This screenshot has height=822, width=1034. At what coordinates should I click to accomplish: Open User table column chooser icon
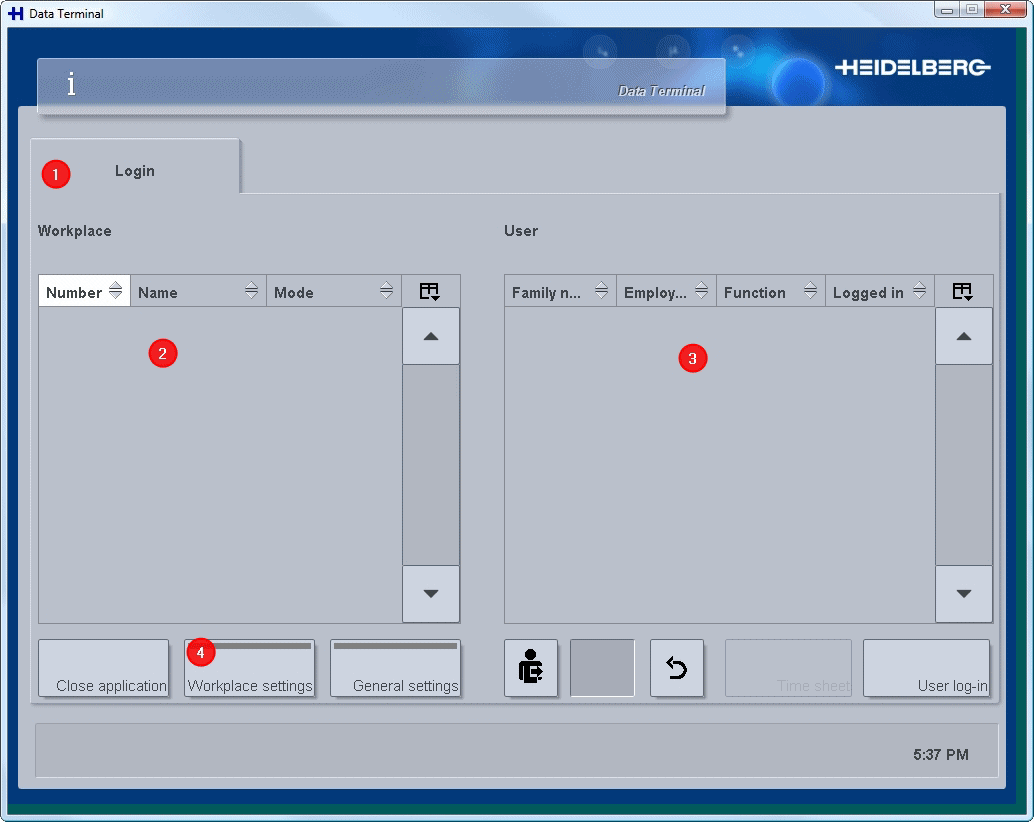[x=963, y=292]
